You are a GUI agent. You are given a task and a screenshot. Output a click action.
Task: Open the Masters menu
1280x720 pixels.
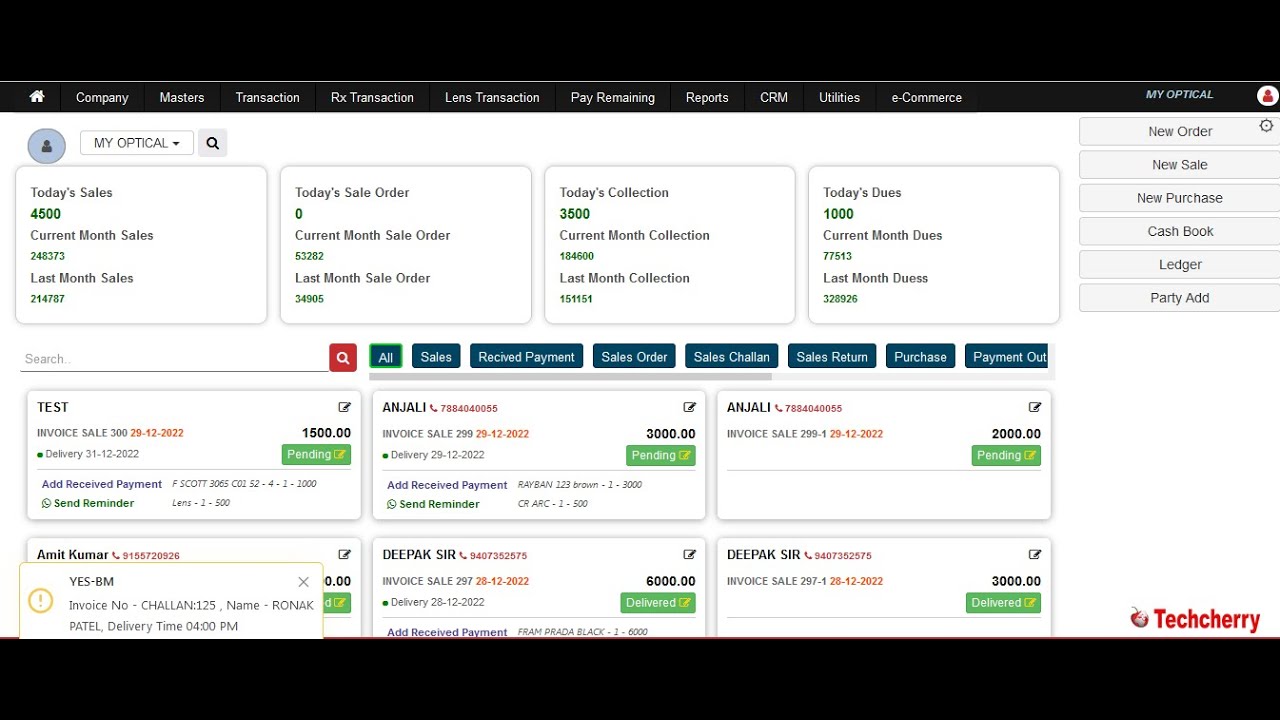tap(182, 97)
